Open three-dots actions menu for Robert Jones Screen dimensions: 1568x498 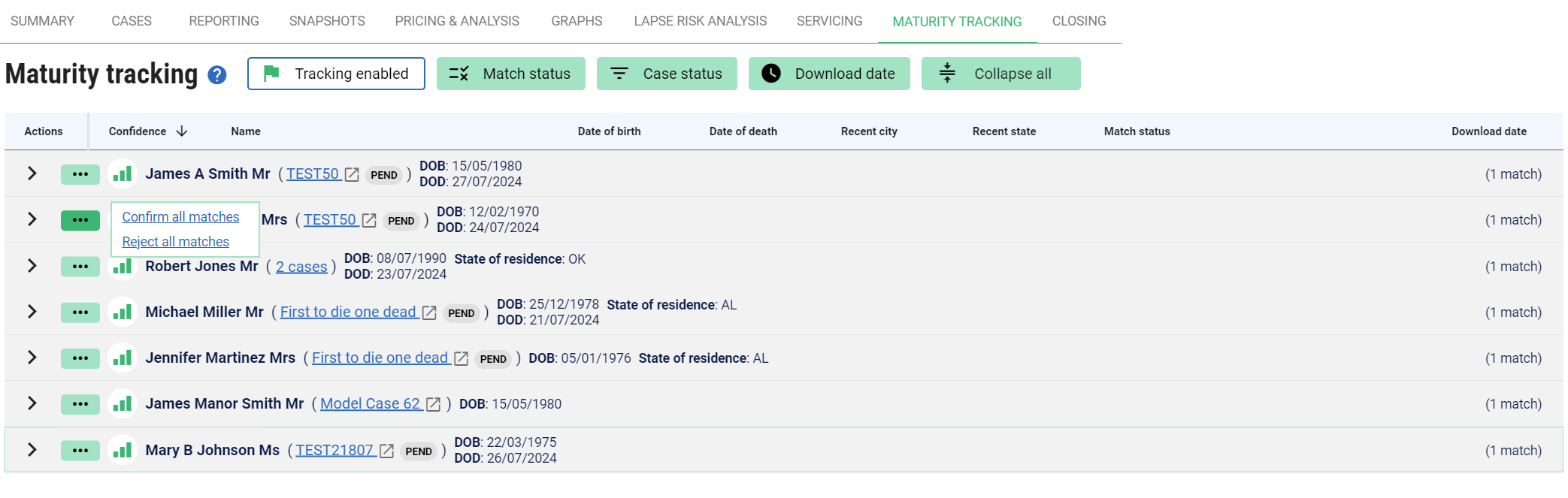point(80,267)
